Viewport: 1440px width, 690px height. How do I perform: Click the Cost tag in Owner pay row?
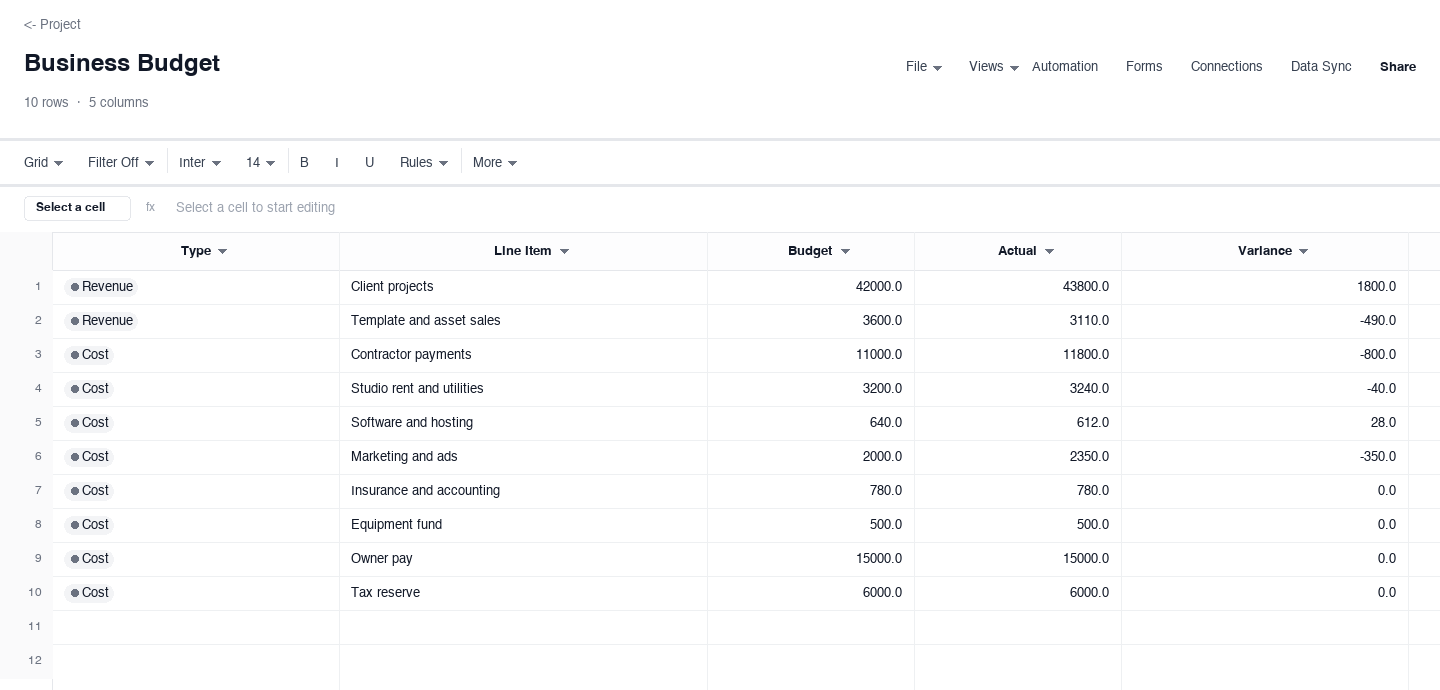(x=89, y=559)
